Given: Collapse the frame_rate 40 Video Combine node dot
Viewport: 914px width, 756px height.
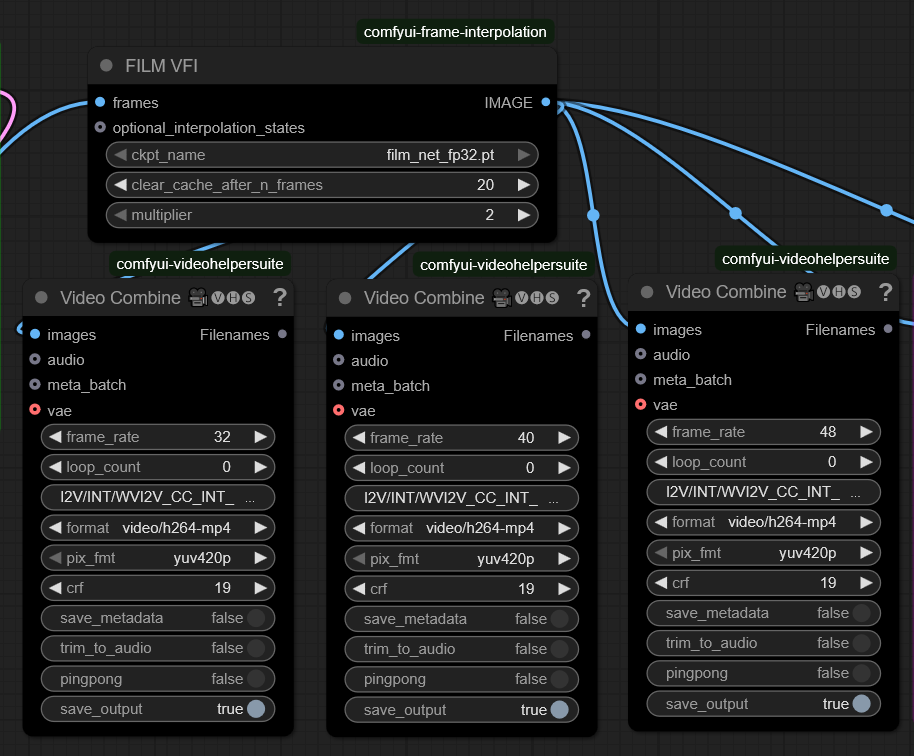Looking at the screenshot, I should (x=345, y=298).
